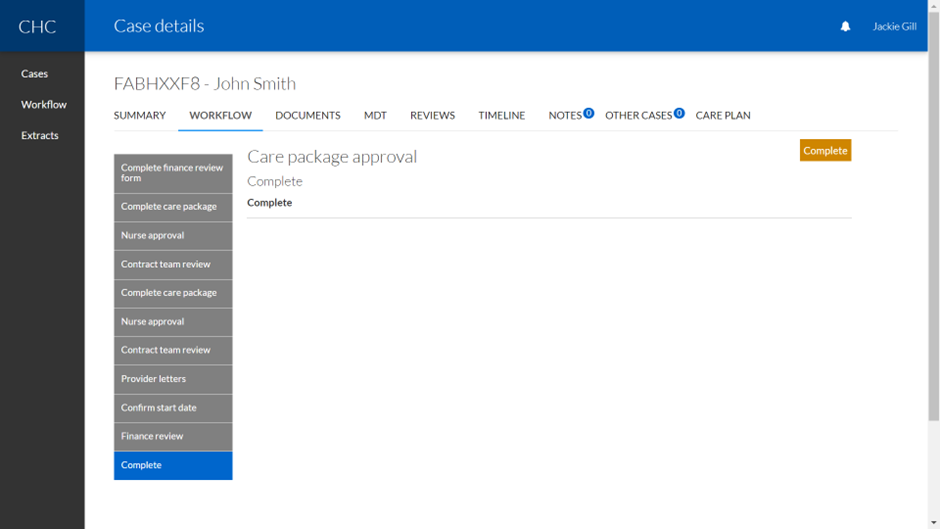Switch to the Care Plan tab
940x529 pixels.
pyautogui.click(x=723, y=116)
